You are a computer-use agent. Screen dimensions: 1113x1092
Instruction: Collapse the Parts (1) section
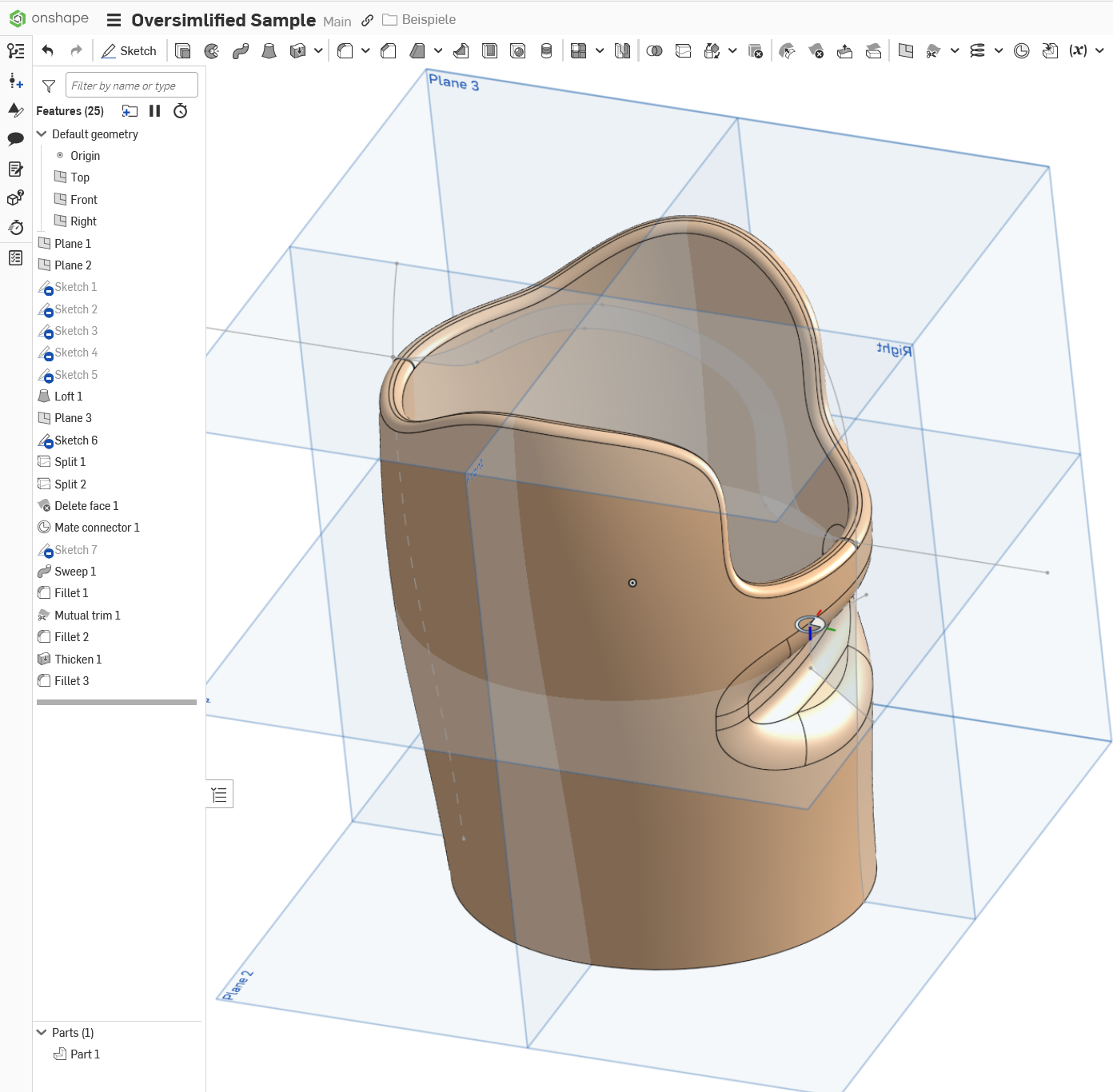42,1033
